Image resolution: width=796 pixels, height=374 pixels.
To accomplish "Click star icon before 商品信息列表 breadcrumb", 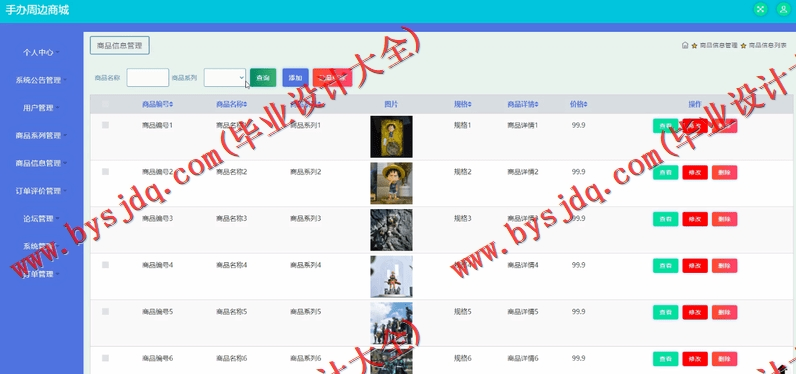I will tap(744, 46).
